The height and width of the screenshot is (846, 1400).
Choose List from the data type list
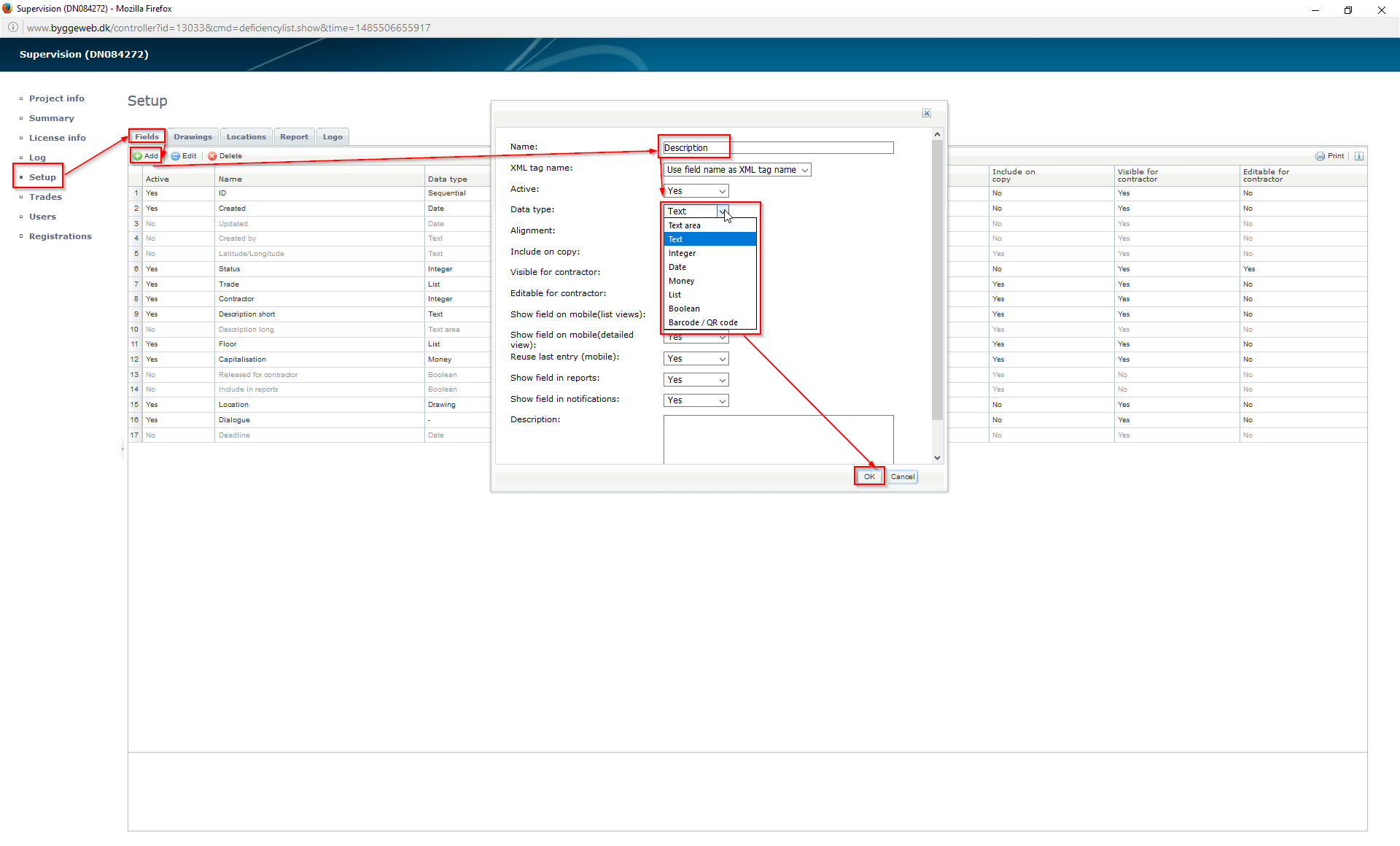click(x=710, y=295)
